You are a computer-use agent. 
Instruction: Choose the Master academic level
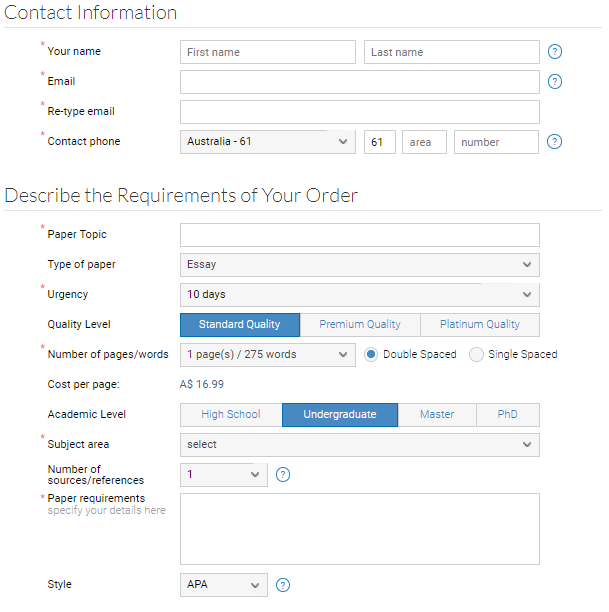(x=437, y=415)
